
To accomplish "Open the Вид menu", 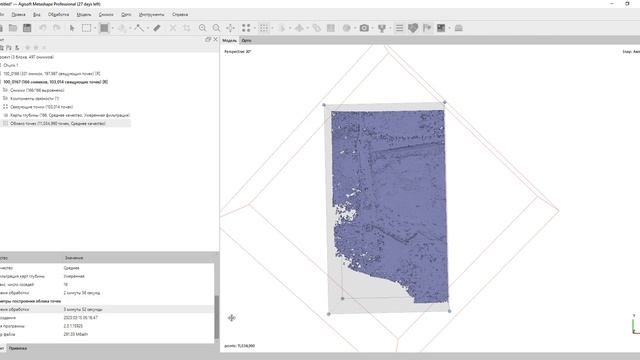I will pos(37,15).
